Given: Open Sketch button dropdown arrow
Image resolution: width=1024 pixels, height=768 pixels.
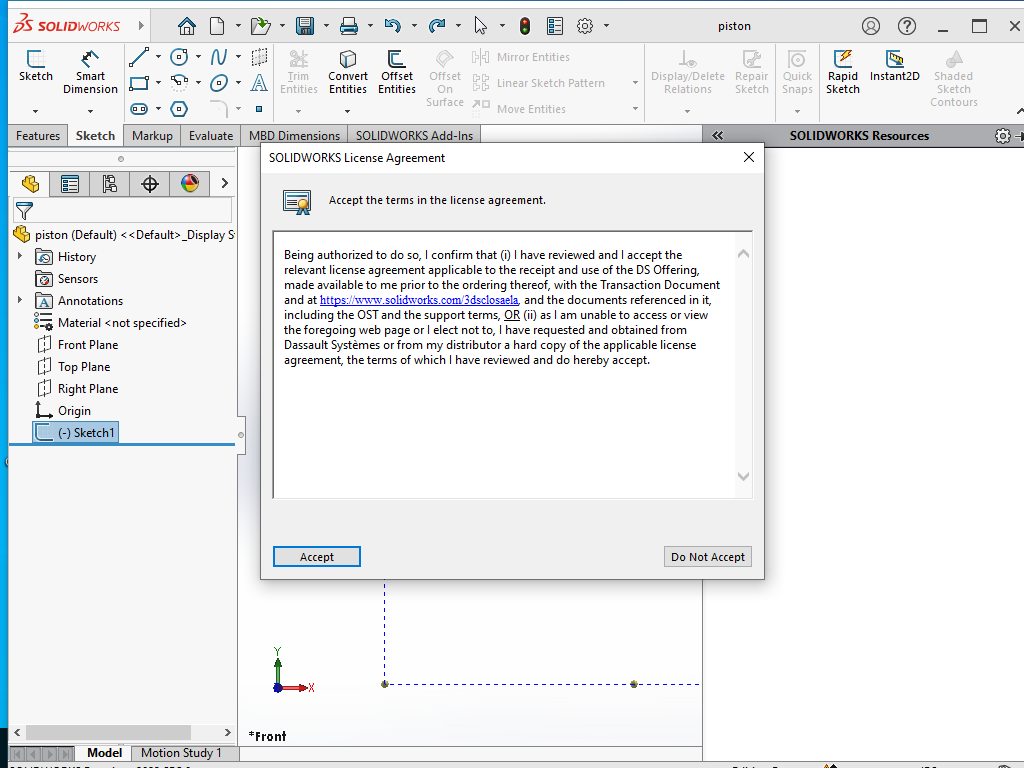Looking at the screenshot, I should coord(35,111).
